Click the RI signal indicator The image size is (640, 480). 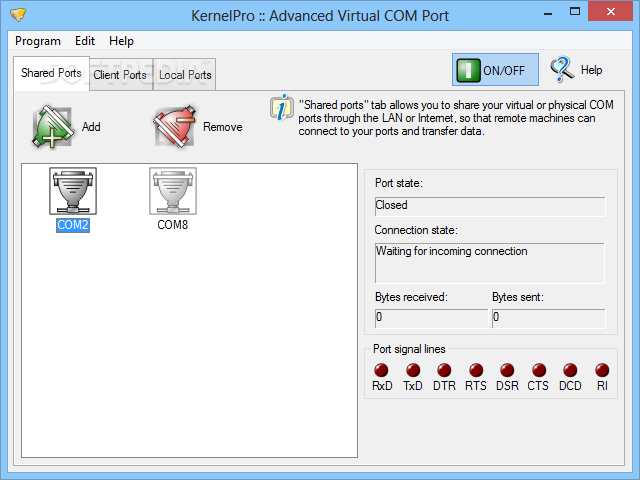602,370
